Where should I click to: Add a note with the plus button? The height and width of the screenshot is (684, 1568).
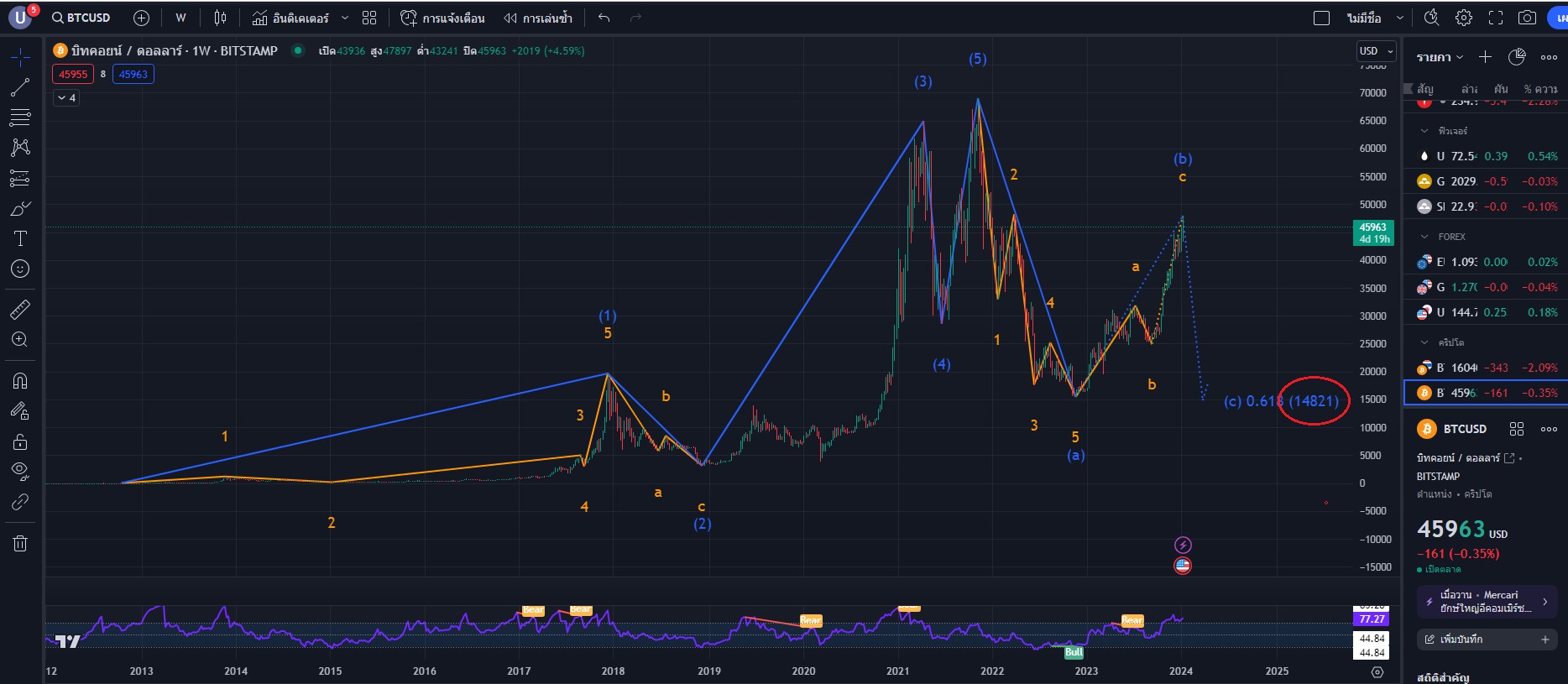1544,640
